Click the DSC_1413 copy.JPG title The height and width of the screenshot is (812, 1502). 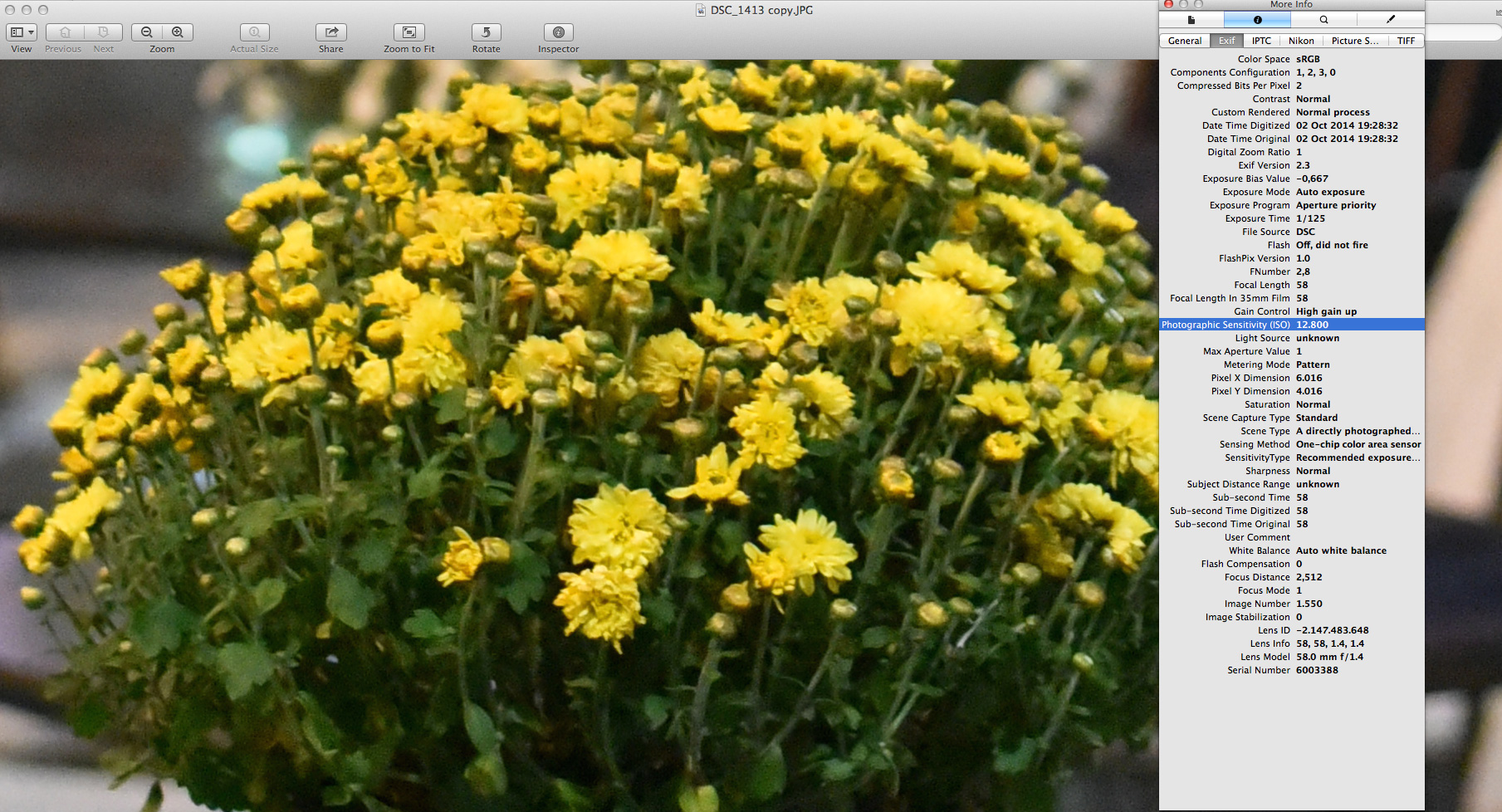(x=761, y=10)
